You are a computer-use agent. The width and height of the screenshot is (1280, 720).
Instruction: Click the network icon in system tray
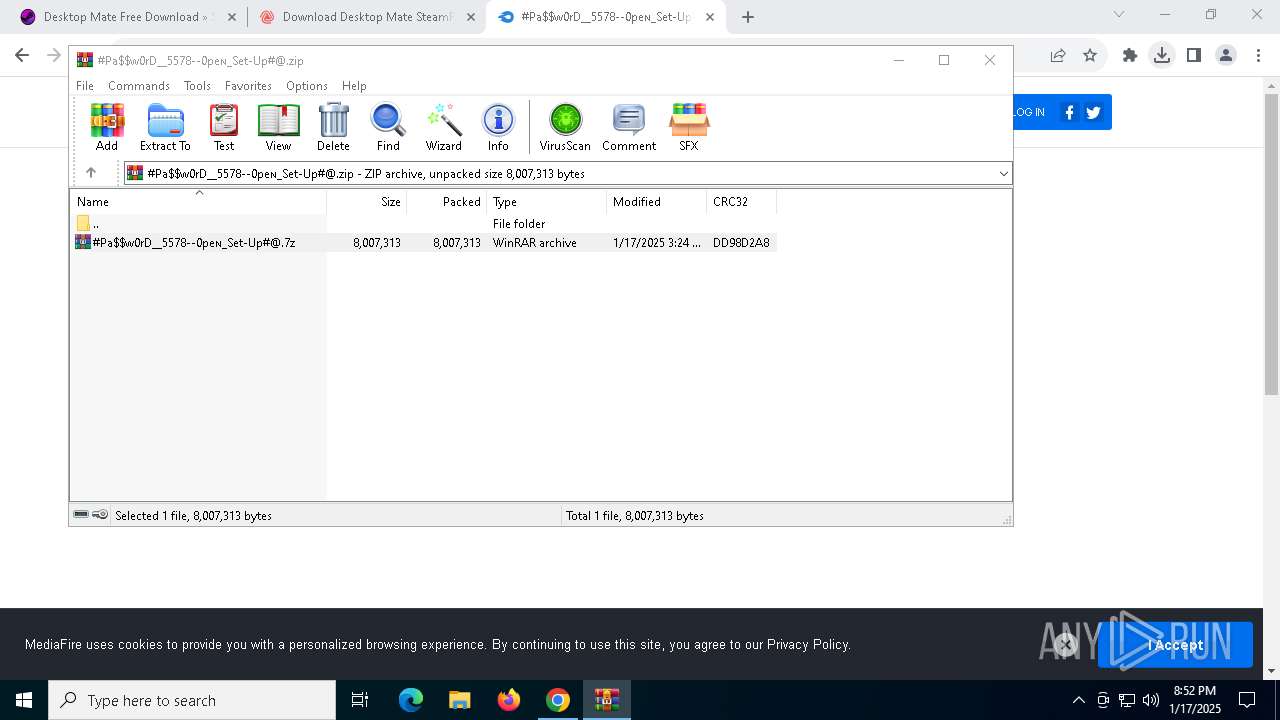tap(1127, 700)
